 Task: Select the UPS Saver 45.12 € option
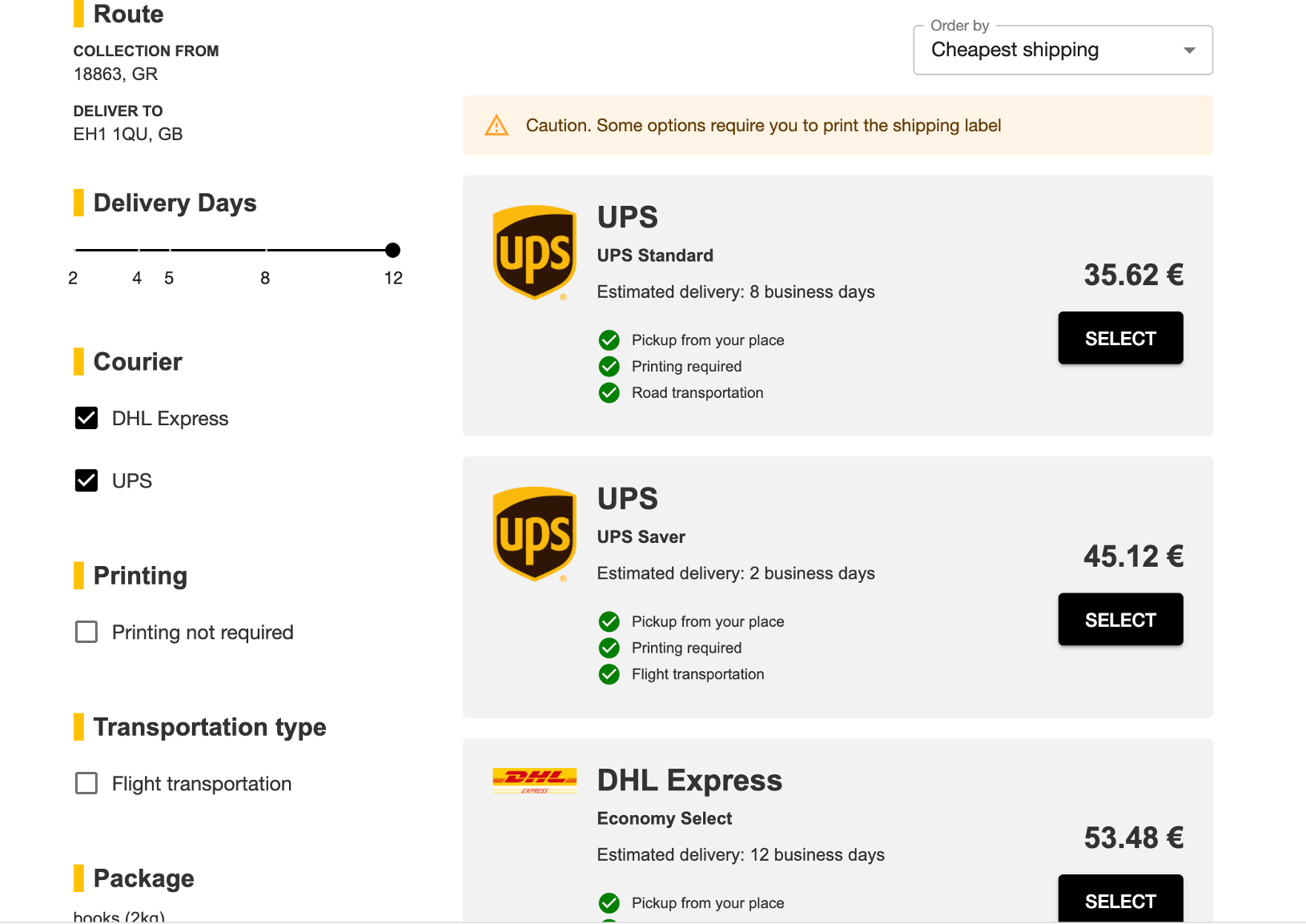point(1120,620)
